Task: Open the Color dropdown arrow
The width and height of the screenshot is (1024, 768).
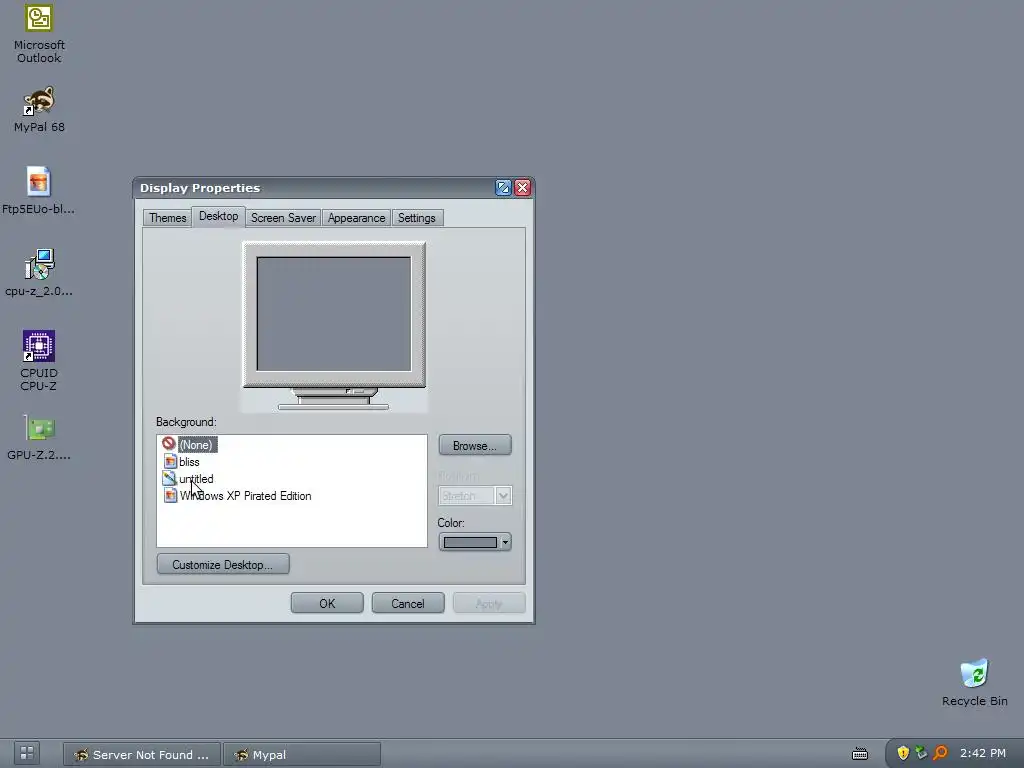Action: click(505, 543)
